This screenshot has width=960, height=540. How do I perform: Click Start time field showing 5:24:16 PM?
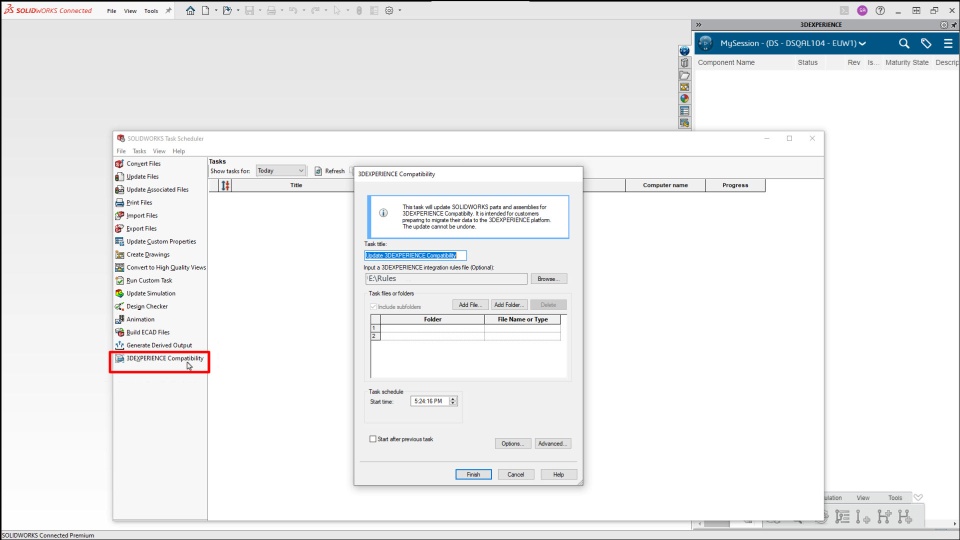click(x=430, y=401)
